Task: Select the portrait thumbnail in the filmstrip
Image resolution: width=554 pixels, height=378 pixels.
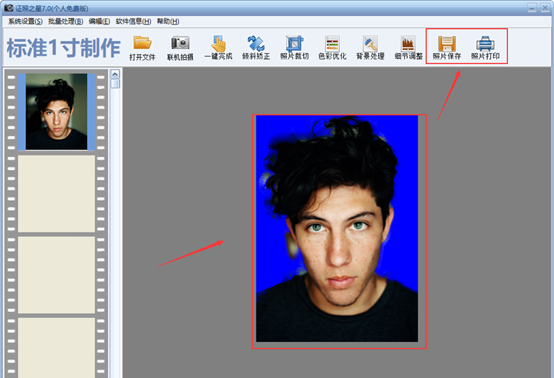Action: point(57,112)
